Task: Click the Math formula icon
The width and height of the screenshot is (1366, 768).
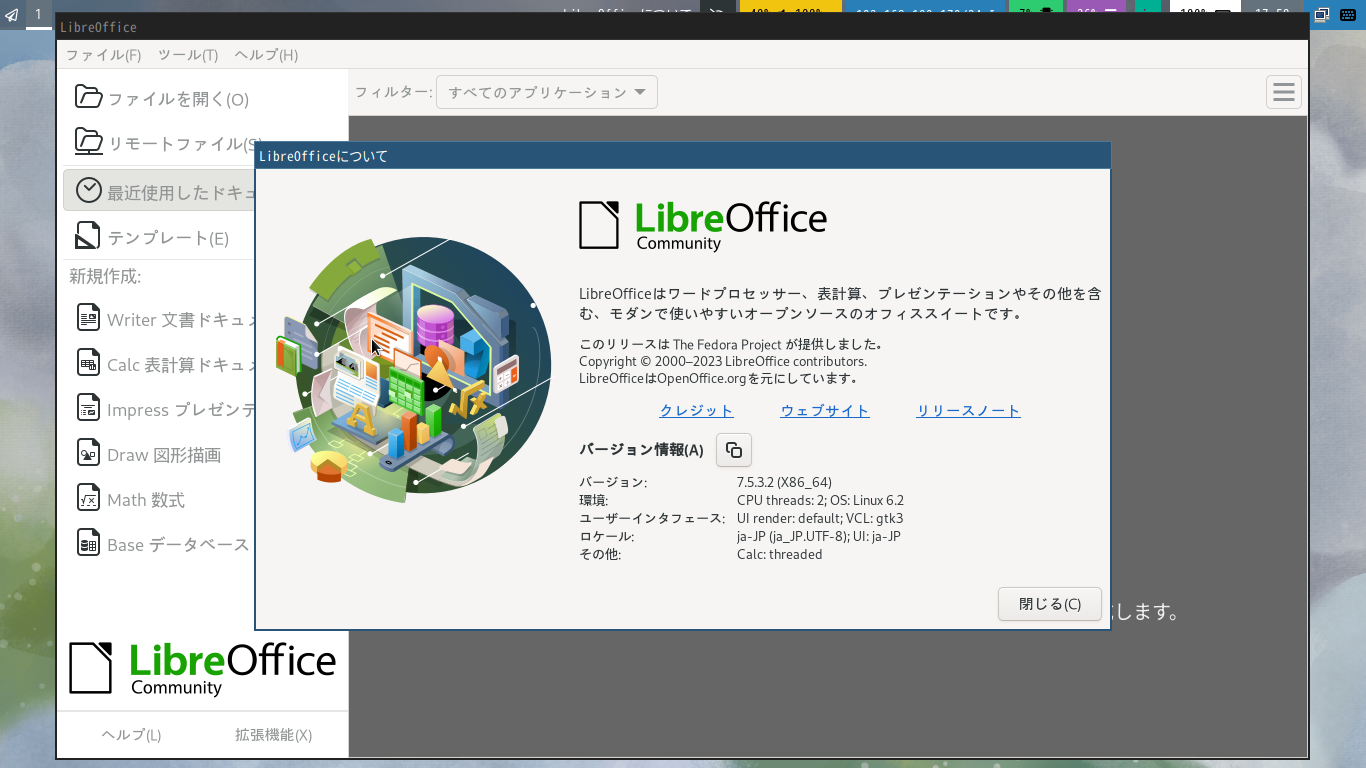Action: [x=89, y=498]
